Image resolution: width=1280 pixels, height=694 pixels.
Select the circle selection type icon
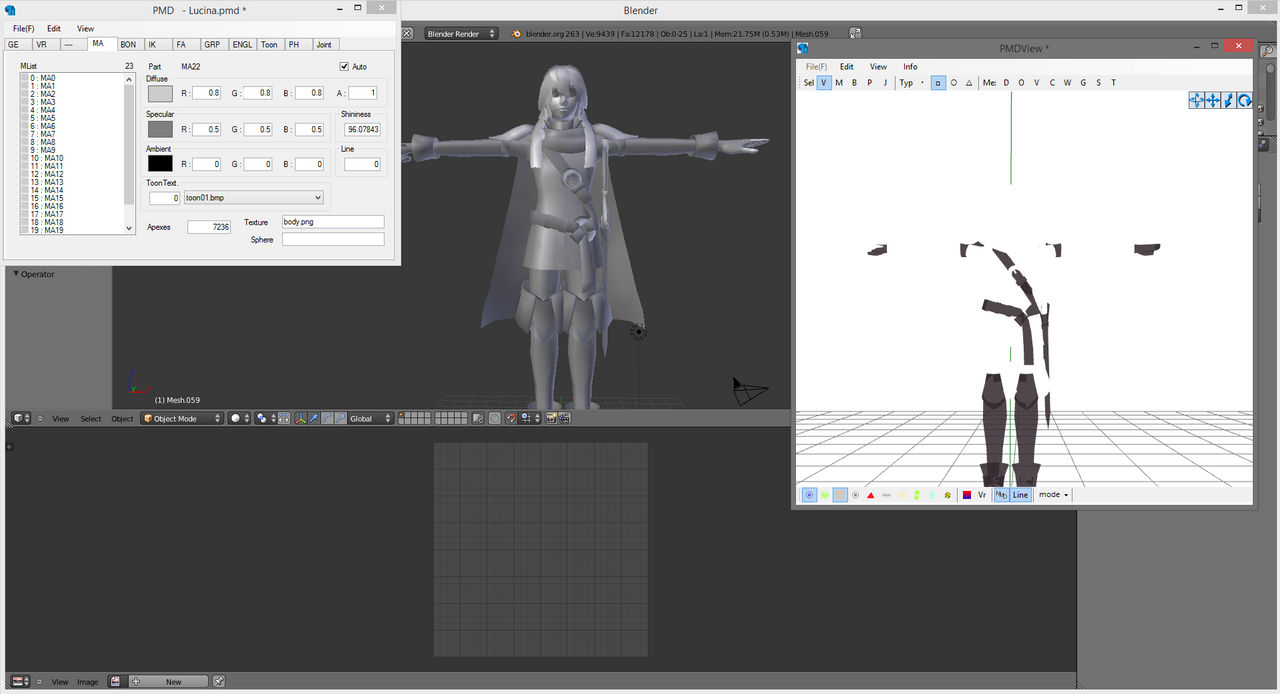(954, 83)
